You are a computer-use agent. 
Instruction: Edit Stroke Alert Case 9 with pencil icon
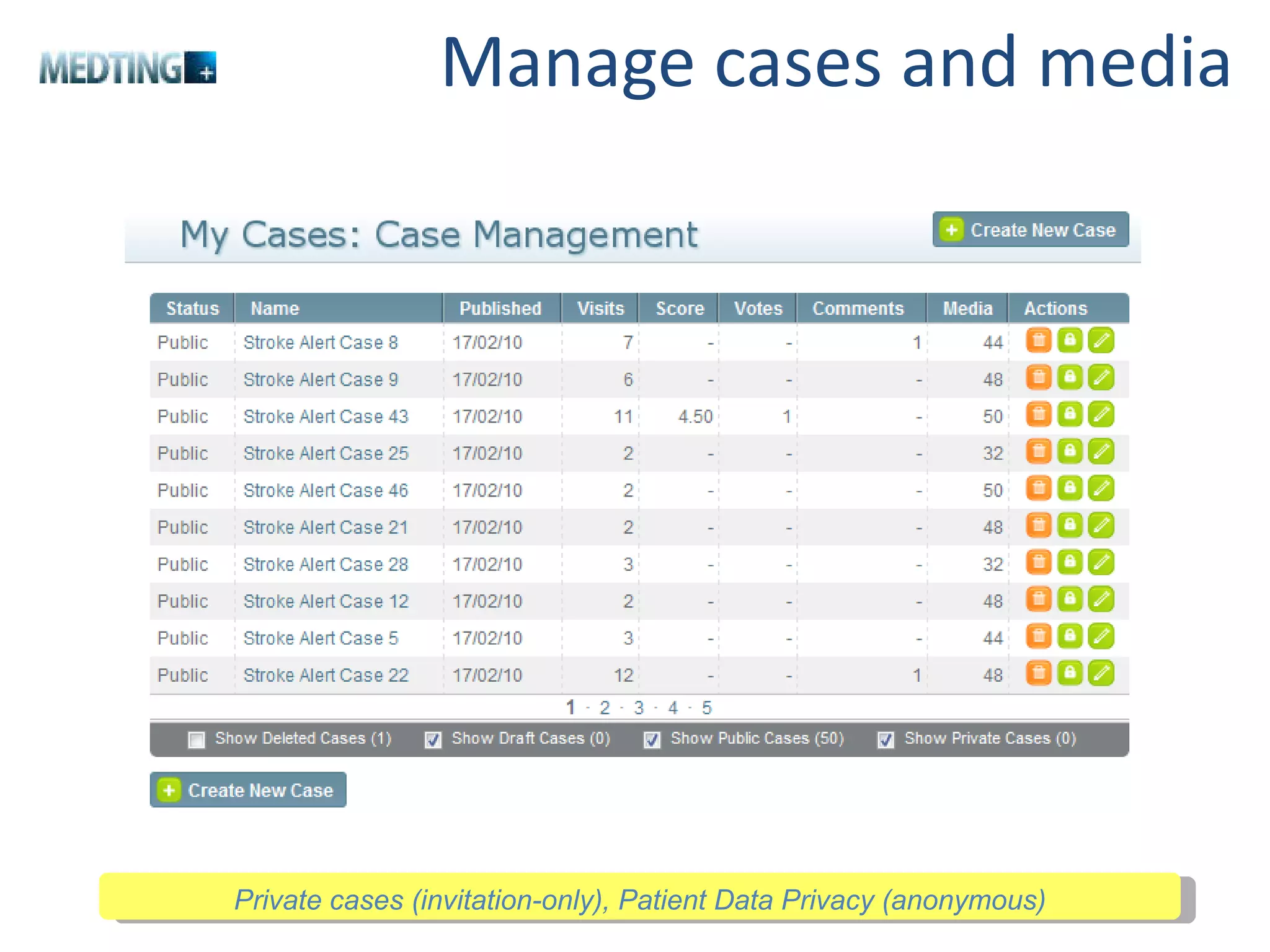click(1101, 377)
